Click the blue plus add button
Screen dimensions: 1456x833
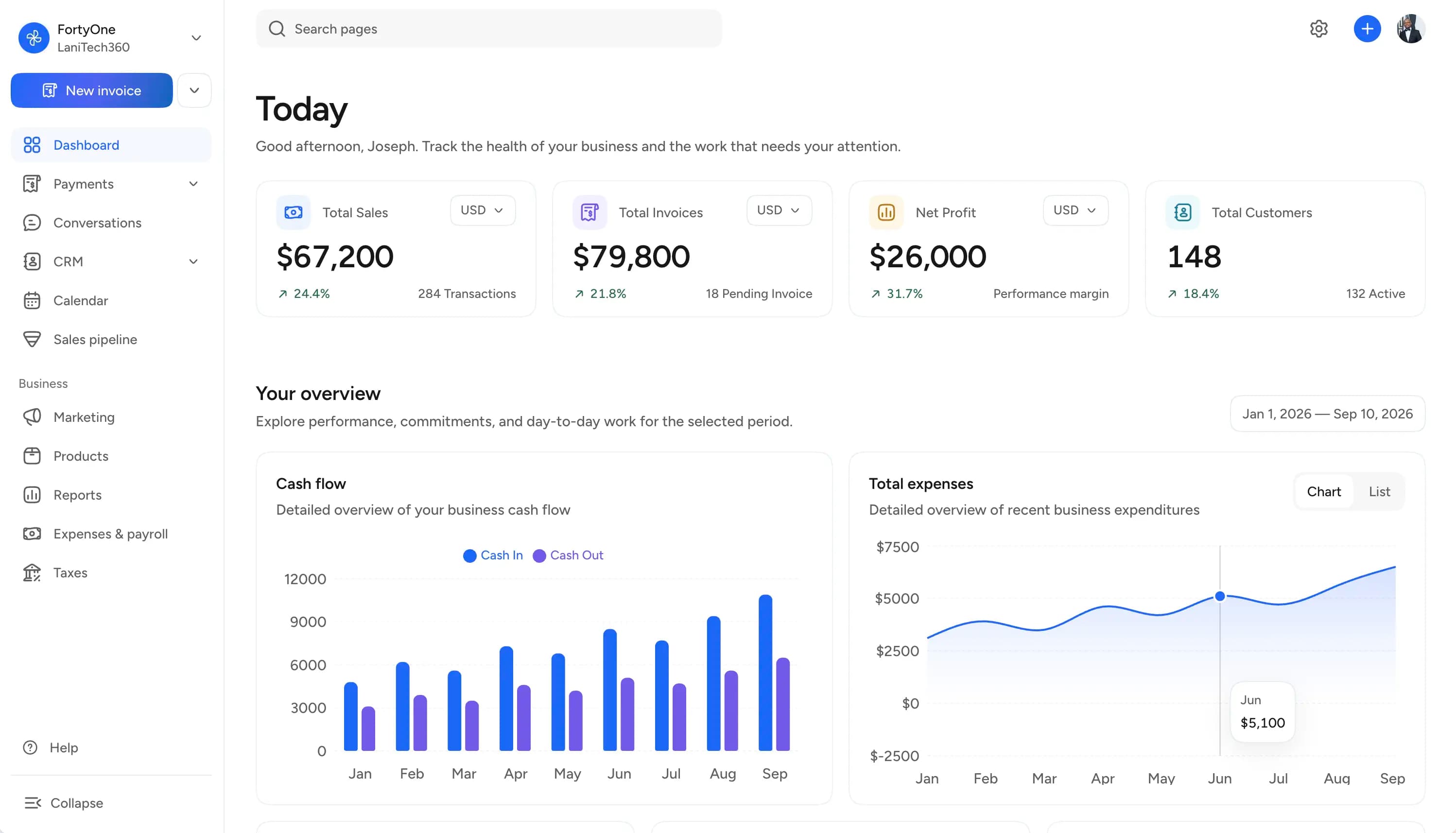[x=1367, y=29]
